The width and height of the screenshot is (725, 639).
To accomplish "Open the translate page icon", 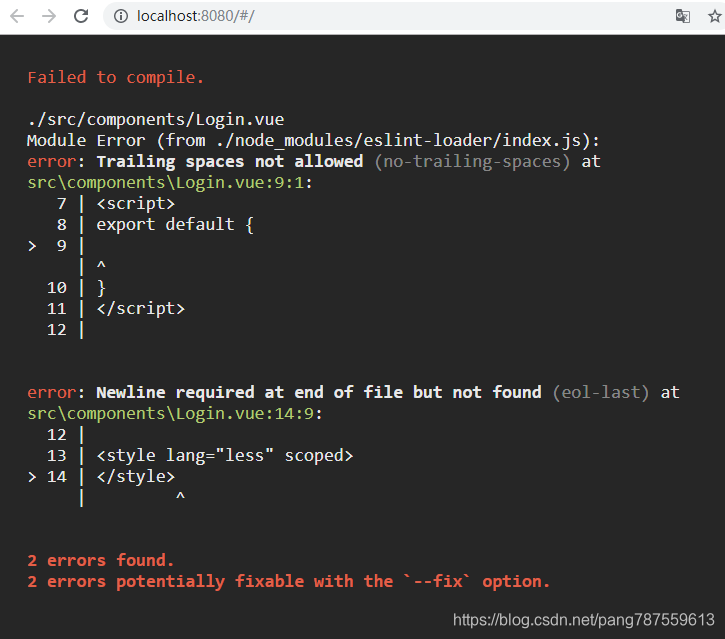I will (x=682, y=16).
